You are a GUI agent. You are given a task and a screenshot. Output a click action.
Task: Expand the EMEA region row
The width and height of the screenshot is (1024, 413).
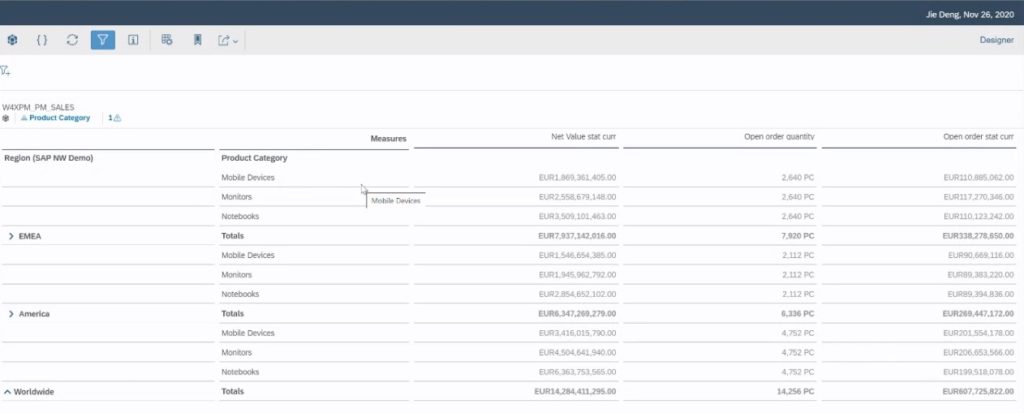[x=11, y=236]
